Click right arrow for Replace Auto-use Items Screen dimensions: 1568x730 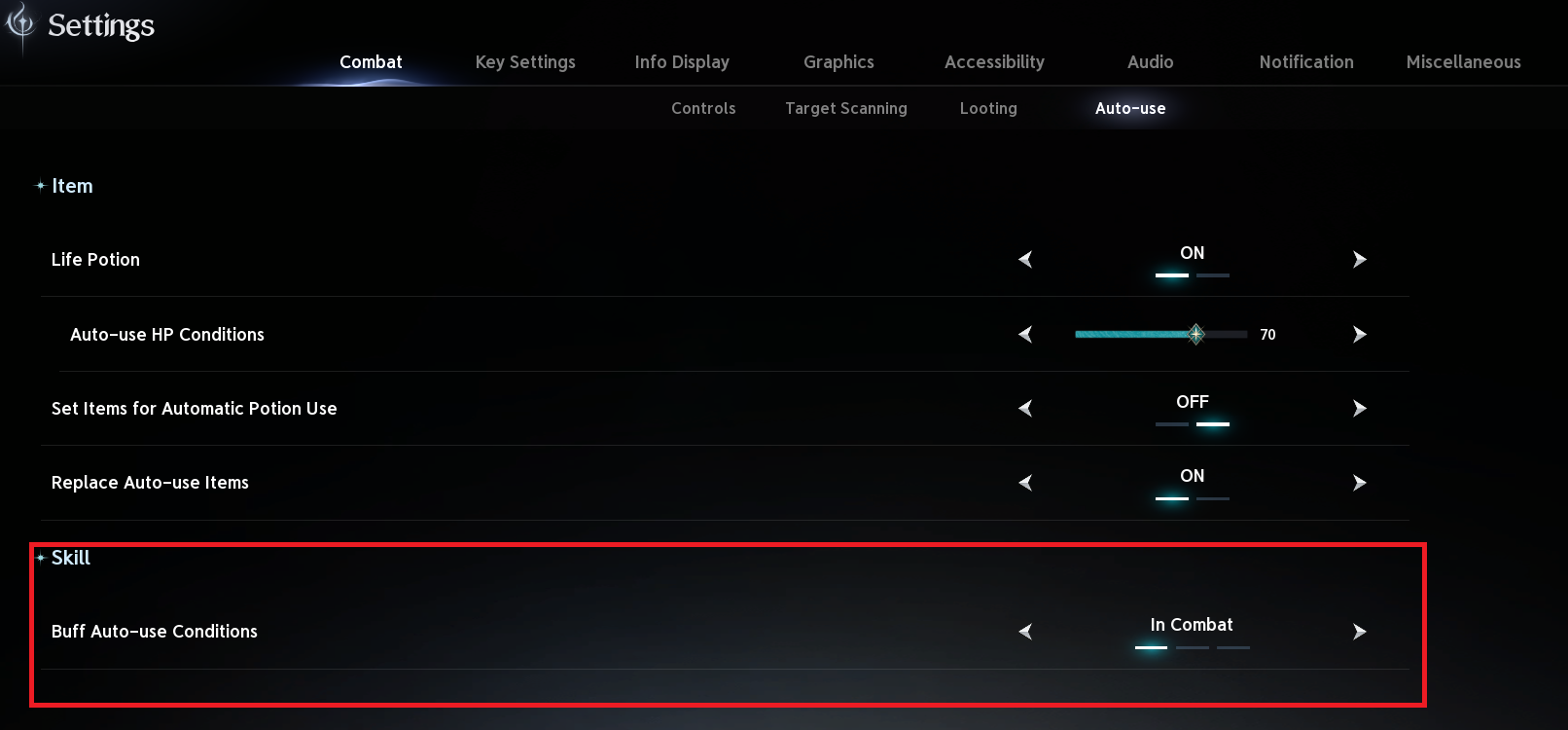[x=1360, y=483]
